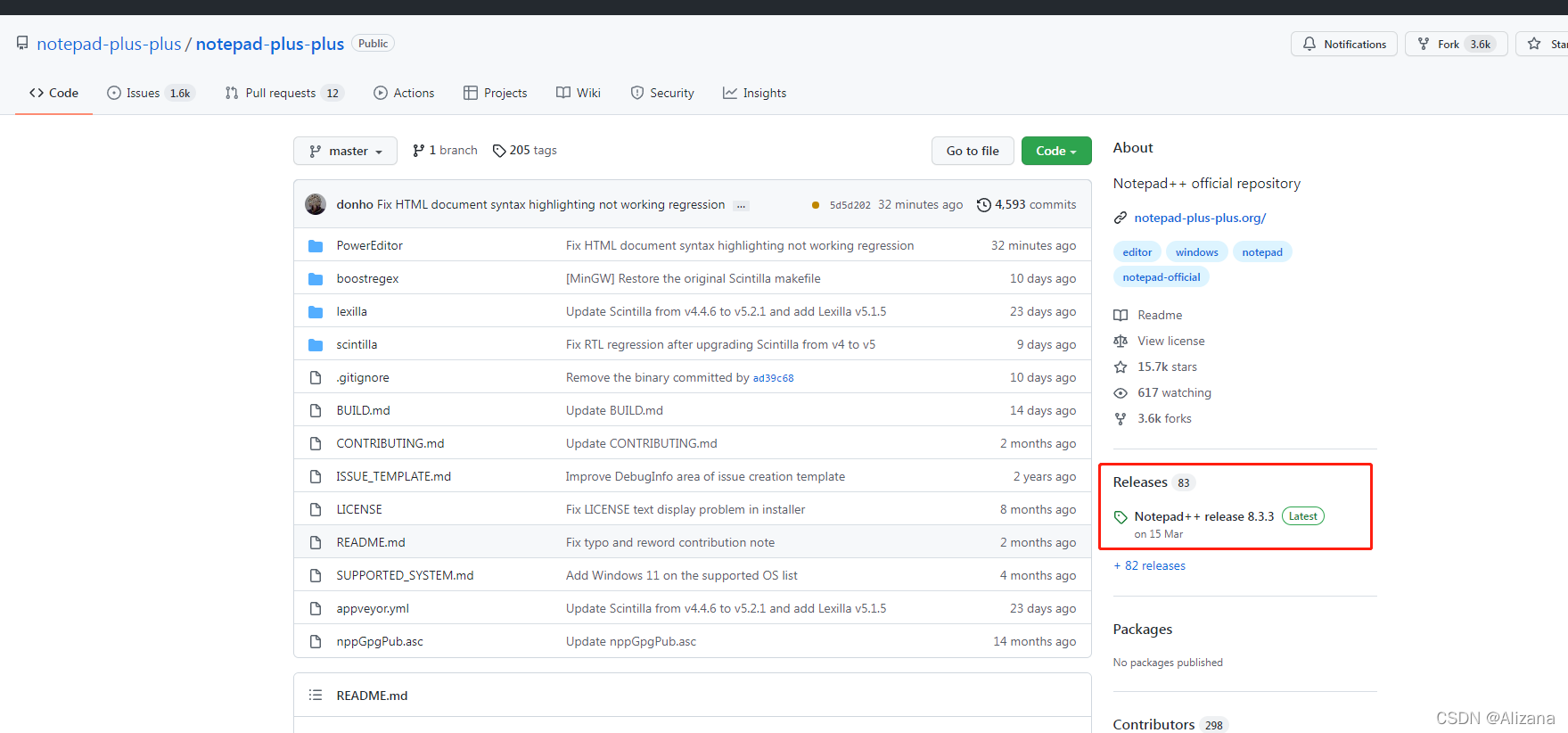1568x733 pixels.
Task: Open the Notepad++ release 8.3.3 link
Action: pyautogui.click(x=1204, y=516)
